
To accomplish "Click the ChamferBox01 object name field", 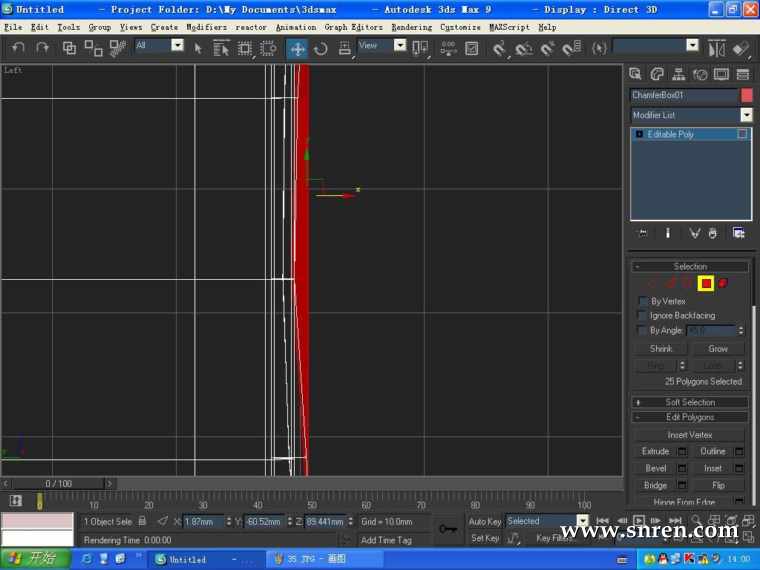I will [684, 95].
